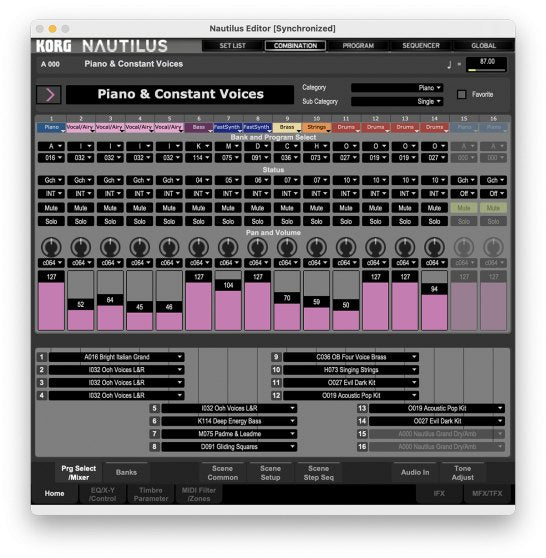Click the volume fader of timbre 11 at 50
The width and height of the screenshot is (546, 558).
(346, 301)
